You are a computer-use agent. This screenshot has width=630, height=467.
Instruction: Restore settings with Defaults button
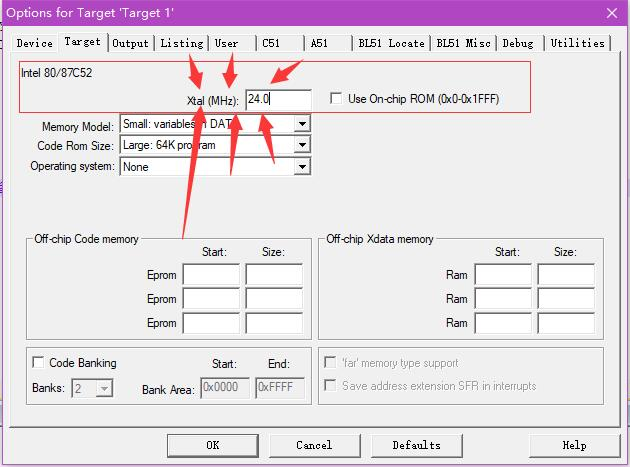(417, 445)
